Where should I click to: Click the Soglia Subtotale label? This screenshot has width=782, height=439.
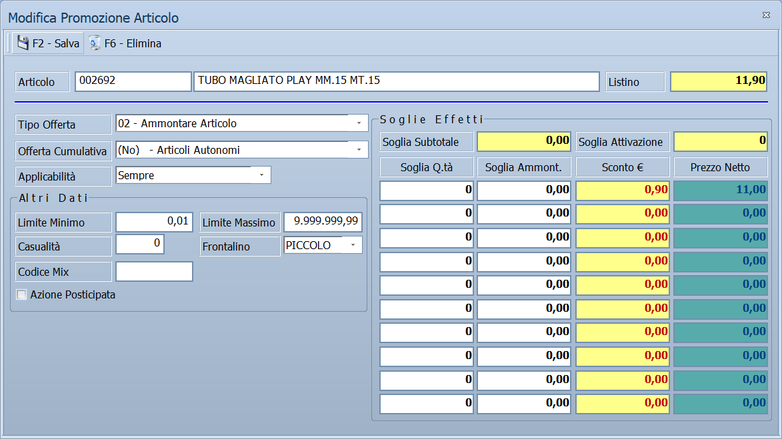[426, 142]
